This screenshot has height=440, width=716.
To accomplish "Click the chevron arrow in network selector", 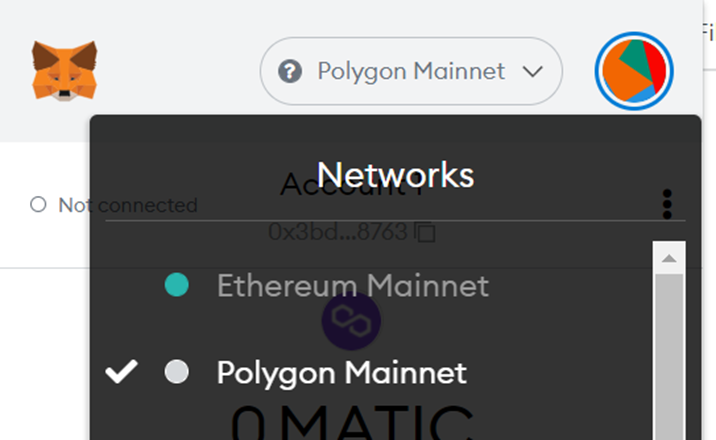I will 532,71.
